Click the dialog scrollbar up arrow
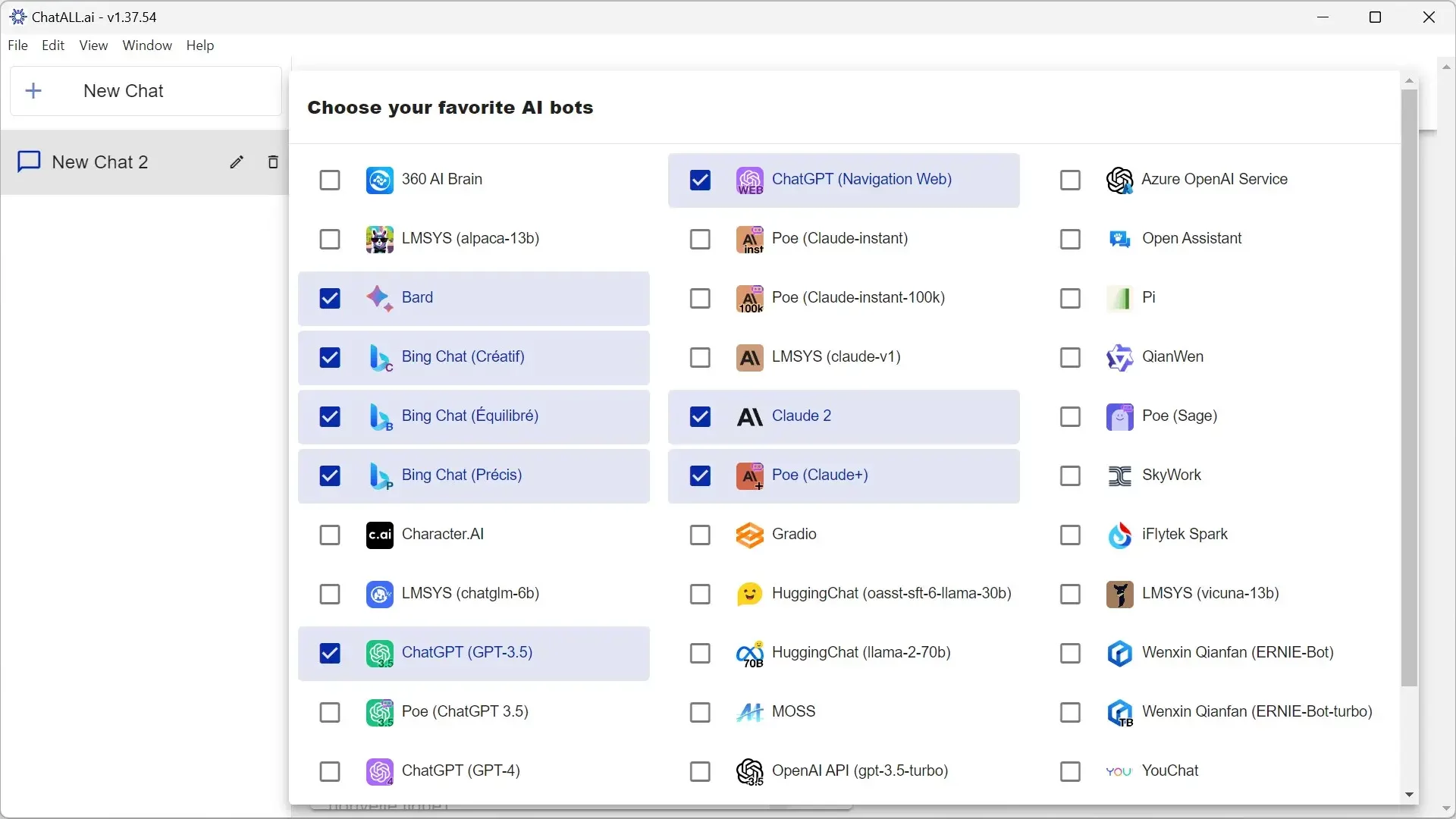This screenshot has height=819, width=1456. (x=1409, y=80)
